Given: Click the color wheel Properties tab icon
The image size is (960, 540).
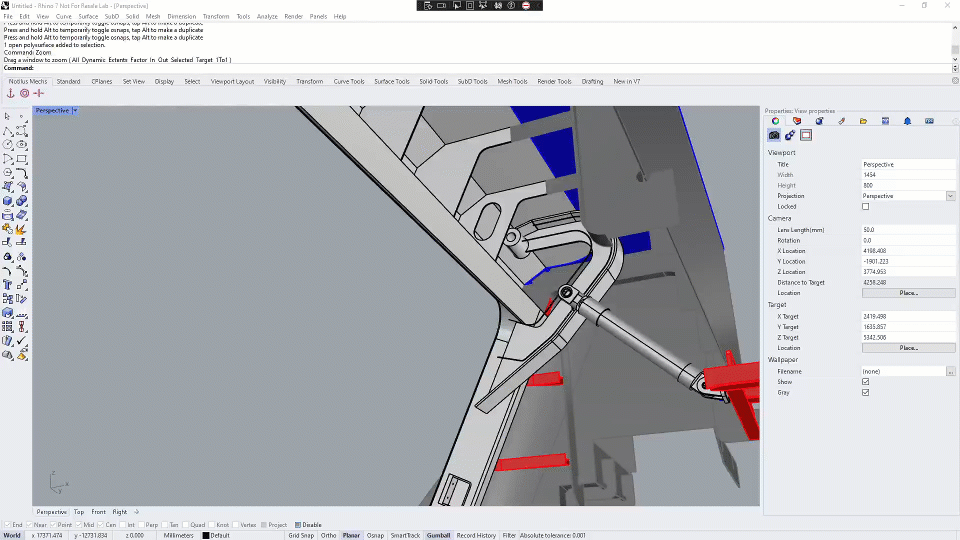Looking at the screenshot, I should (x=775, y=121).
